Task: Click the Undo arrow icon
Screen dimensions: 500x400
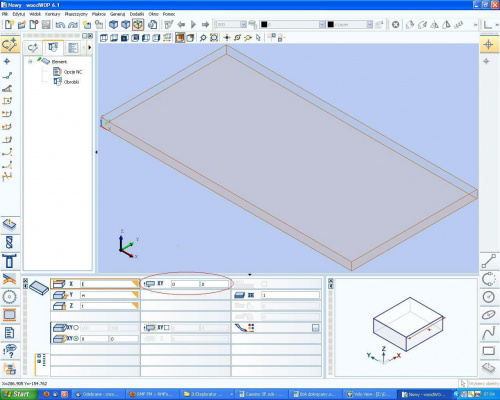Action: pyautogui.click(x=60, y=25)
